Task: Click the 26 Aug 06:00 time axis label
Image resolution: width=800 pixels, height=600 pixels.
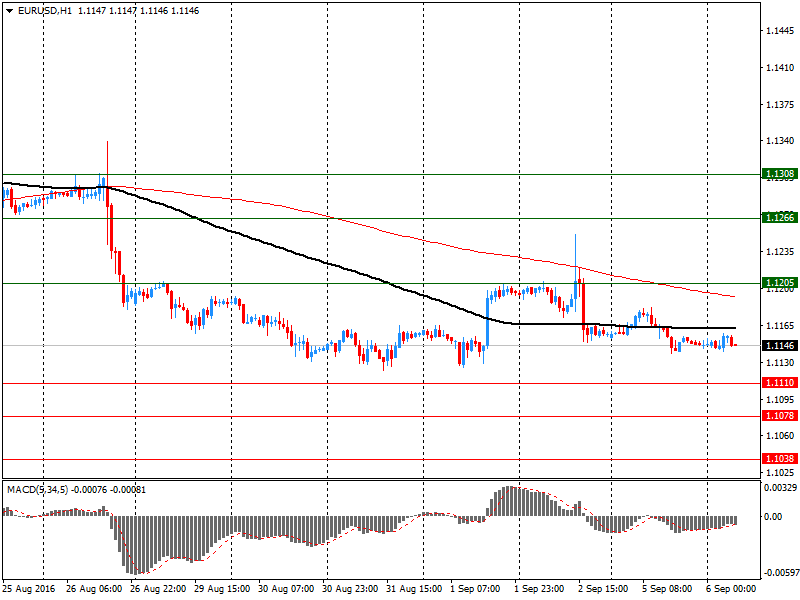Action: [x=94, y=589]
